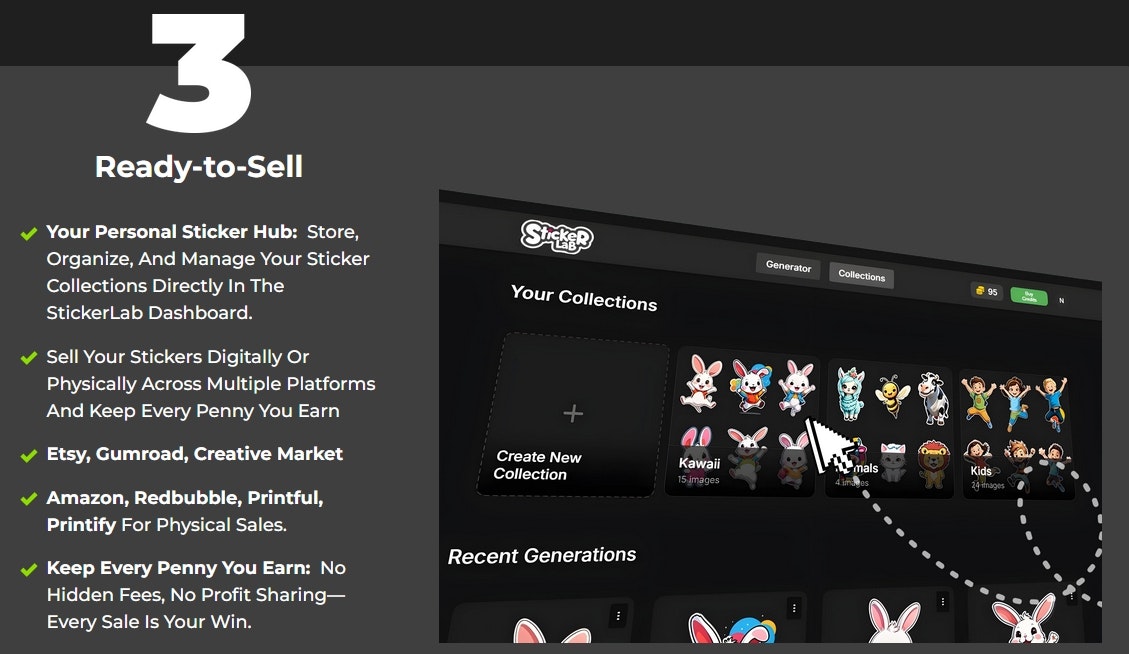Click the Create New Collection label

[537, 465]
